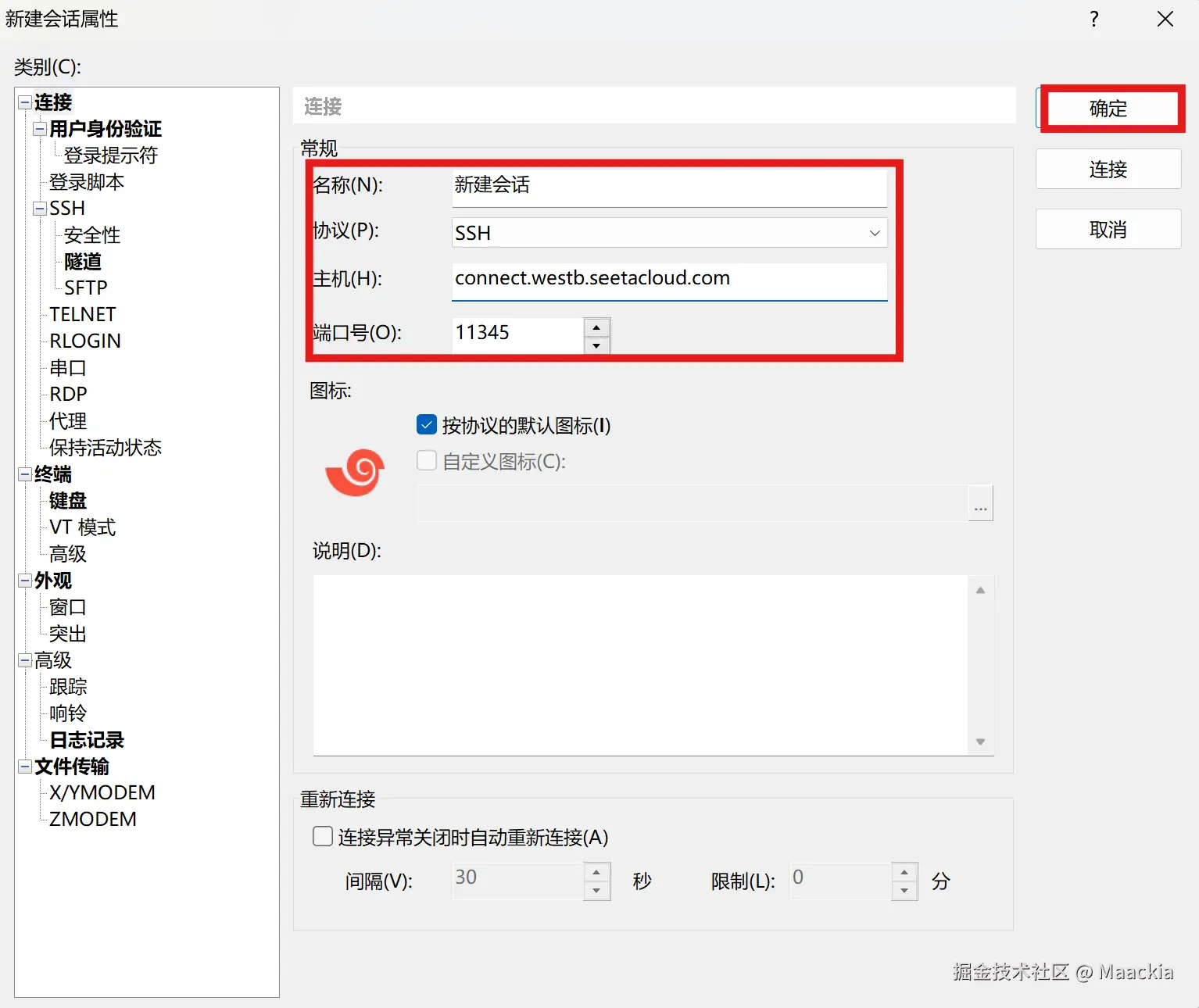This screenshot has width=1199, height=1008.
Task: Collapse the 用户身份验证 tree node
Action: tap(40, 129)
